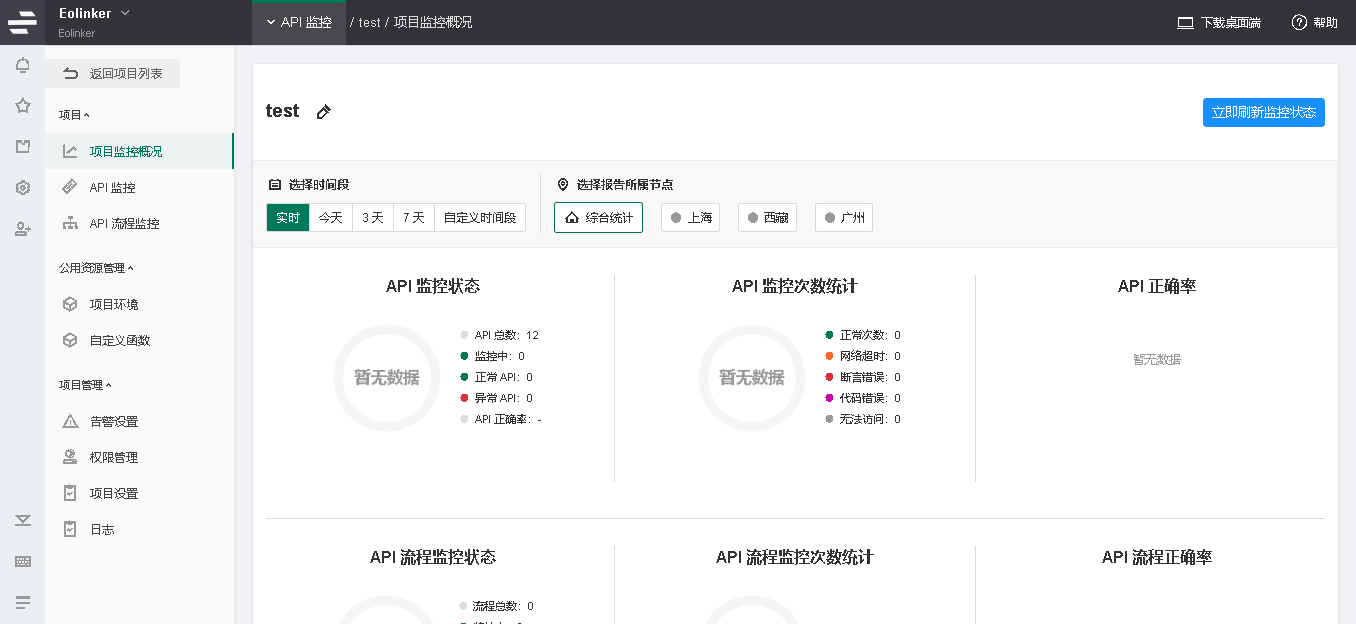
Task: Open the star favorites icon in left rail
Action: click(22, 106)
